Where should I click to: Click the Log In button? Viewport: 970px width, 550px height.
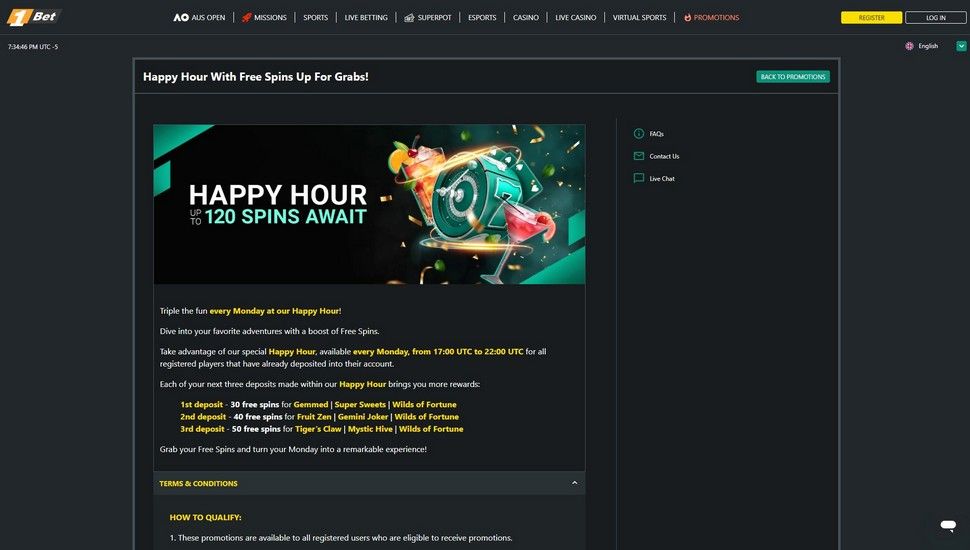pos(935,17)
